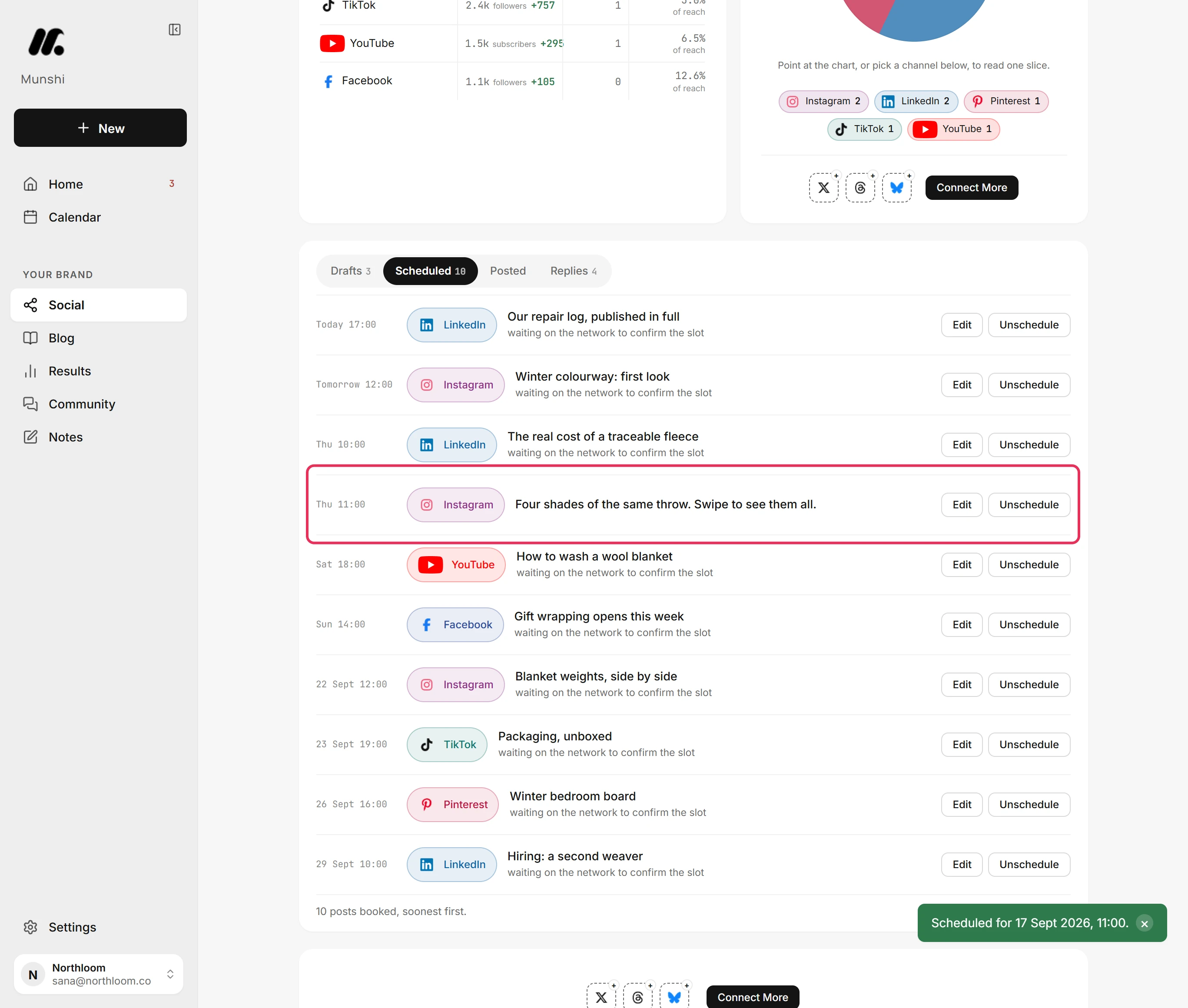Image resolution: width=1188 pixels, height=1008 pixels.
Task: Click Facebook badge on Sun 14:00 row
Action: tap(455, 625)
